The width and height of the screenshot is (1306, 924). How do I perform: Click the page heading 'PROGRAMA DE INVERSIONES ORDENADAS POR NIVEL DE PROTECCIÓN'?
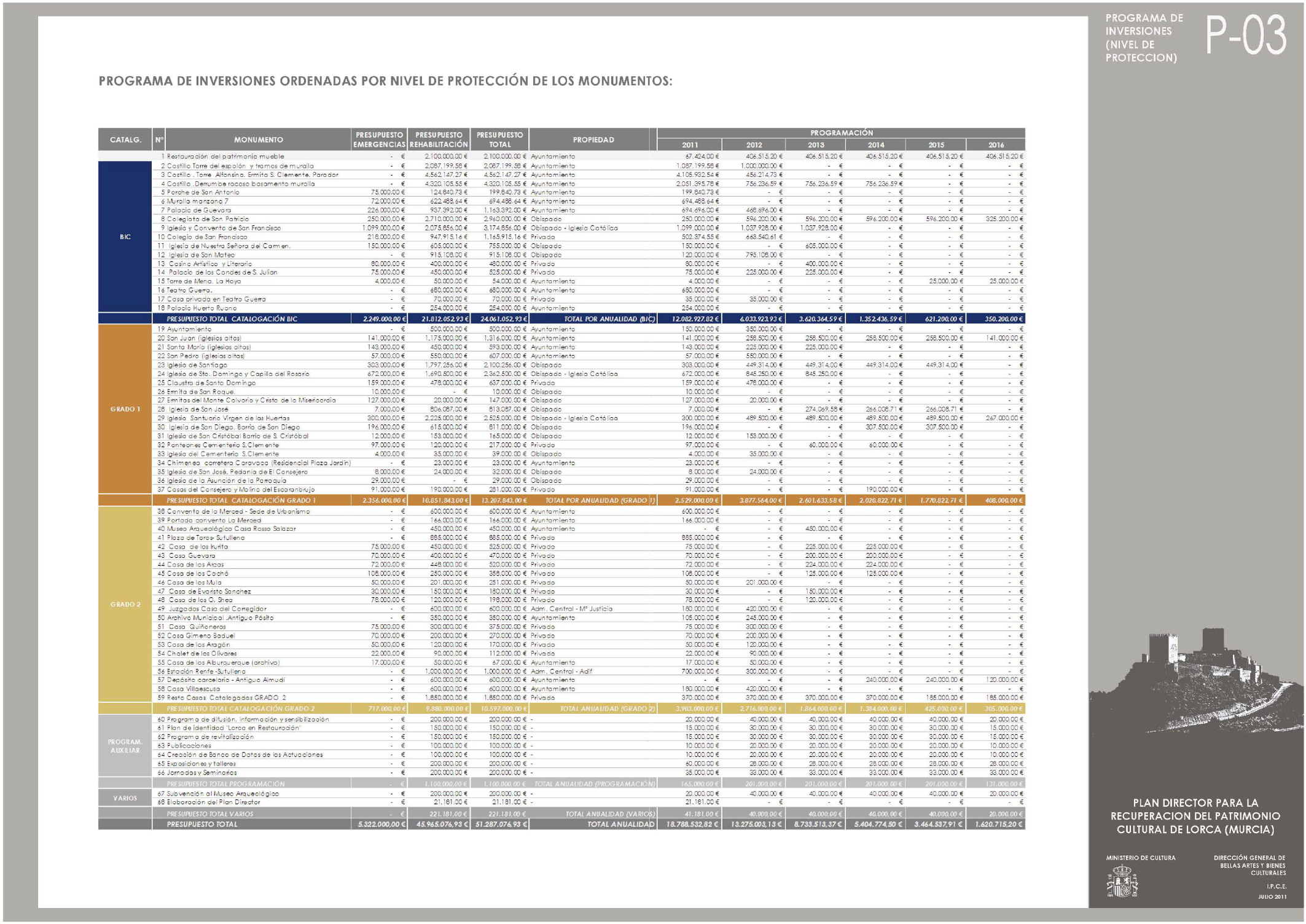(x=385, y=81)
